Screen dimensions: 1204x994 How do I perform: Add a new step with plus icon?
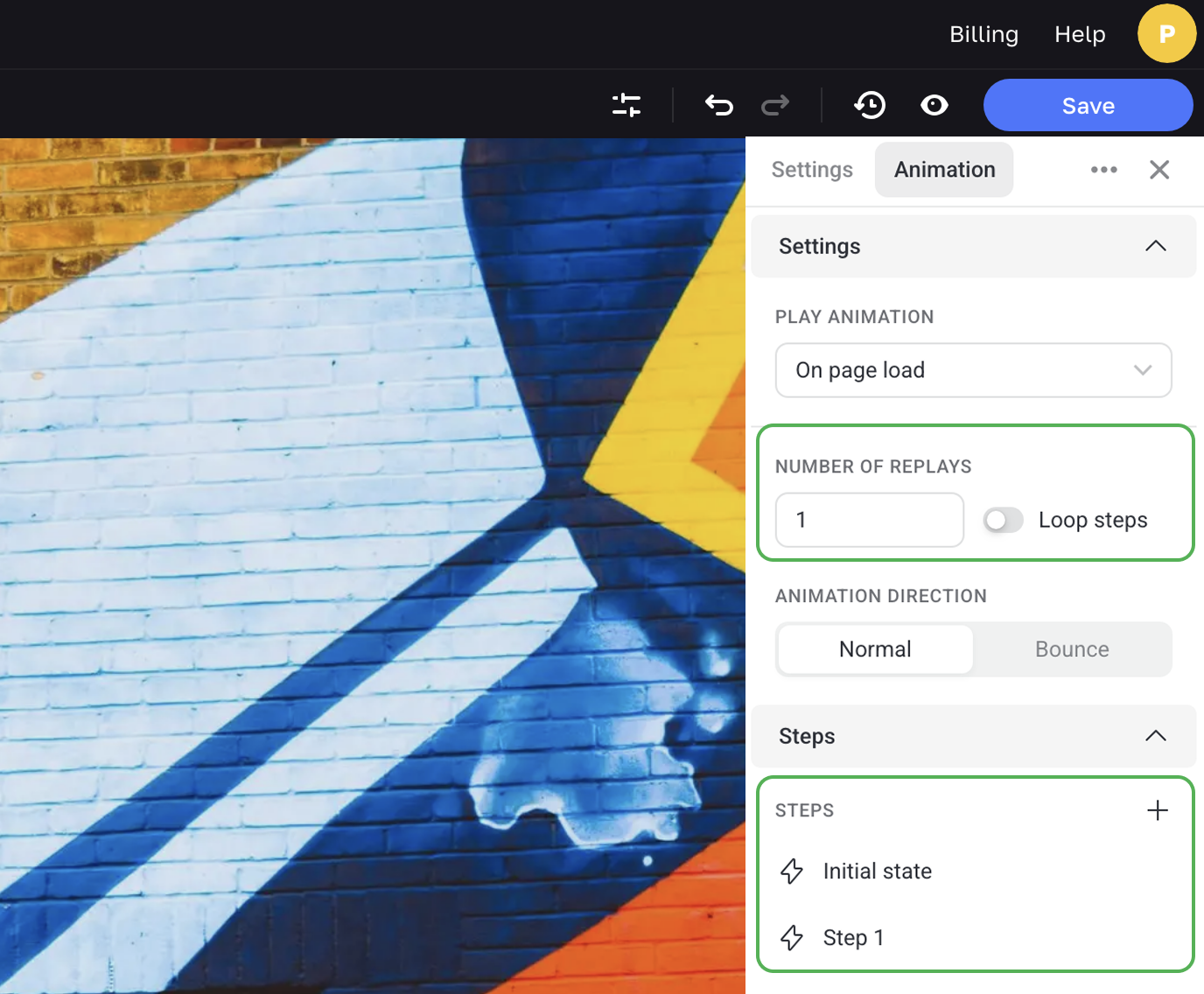click(x=1157, y=810)
